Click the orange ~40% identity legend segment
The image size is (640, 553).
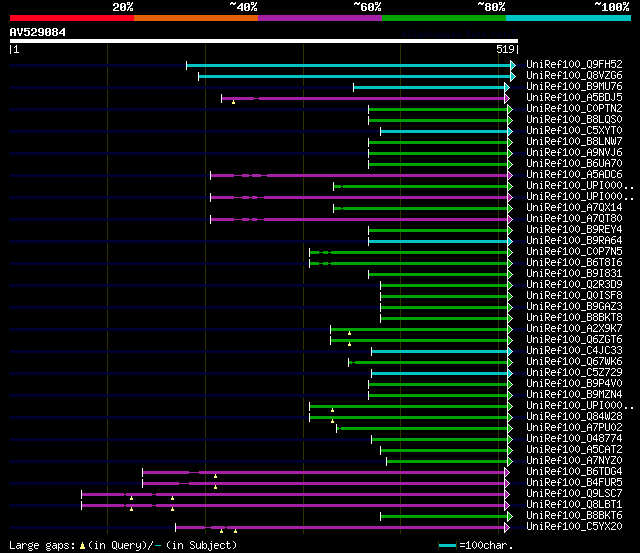click(x=196, y=18)
